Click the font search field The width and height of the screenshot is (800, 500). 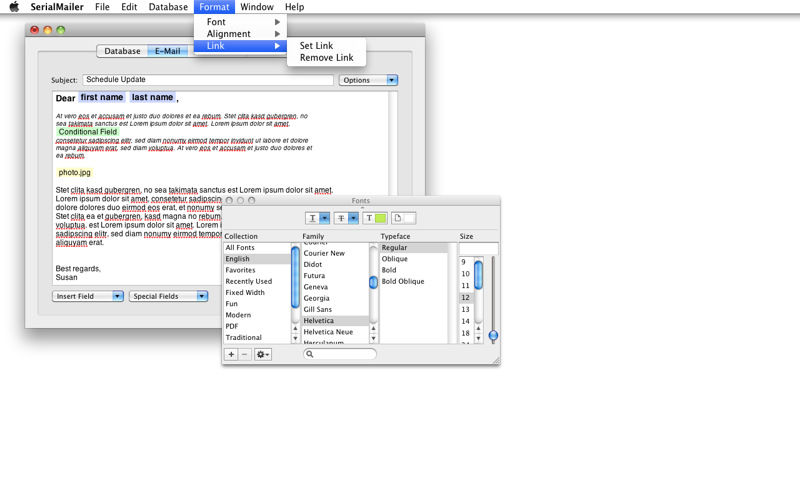click(x=340, y=354)
